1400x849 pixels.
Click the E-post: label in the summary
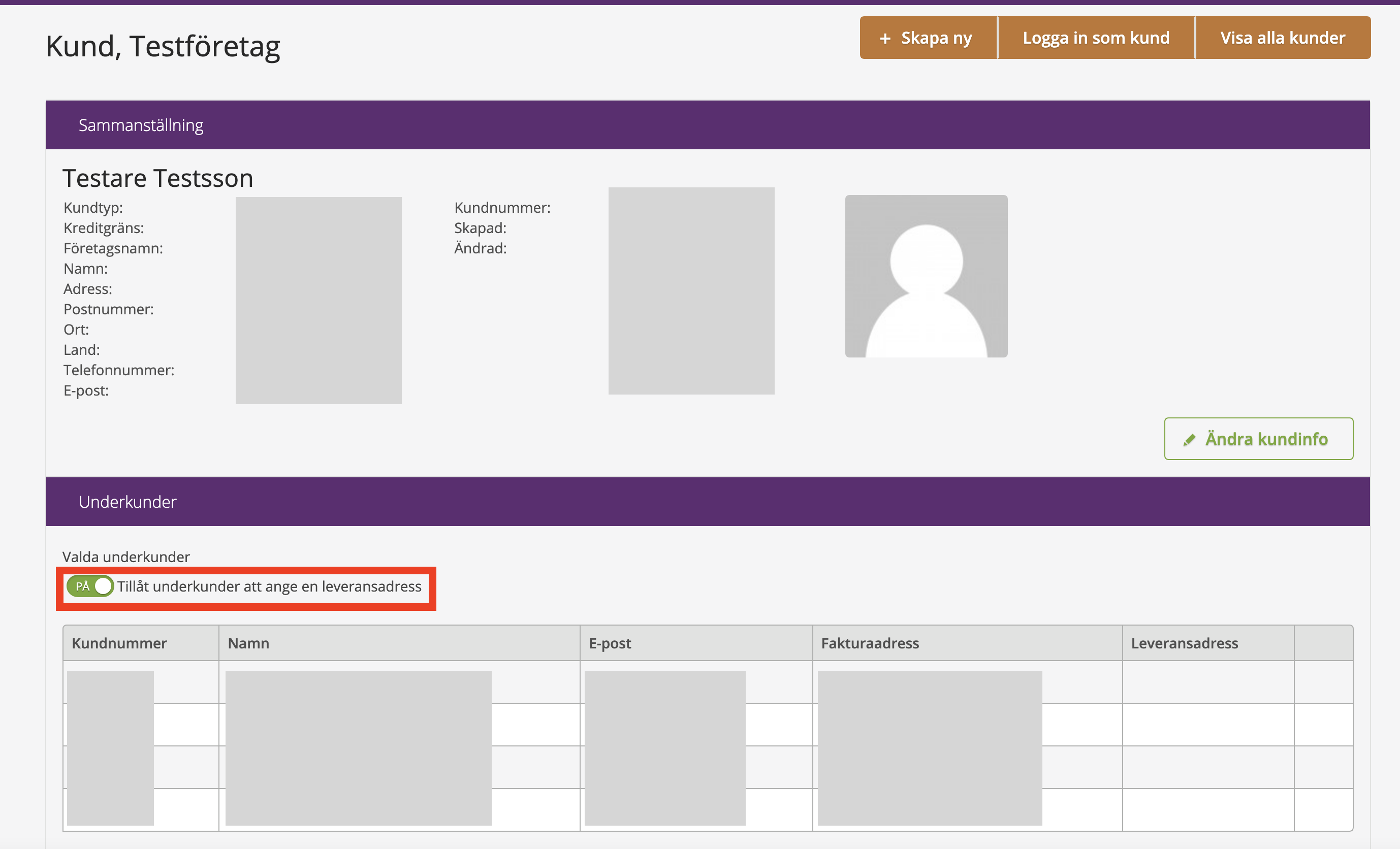point(86,390)
